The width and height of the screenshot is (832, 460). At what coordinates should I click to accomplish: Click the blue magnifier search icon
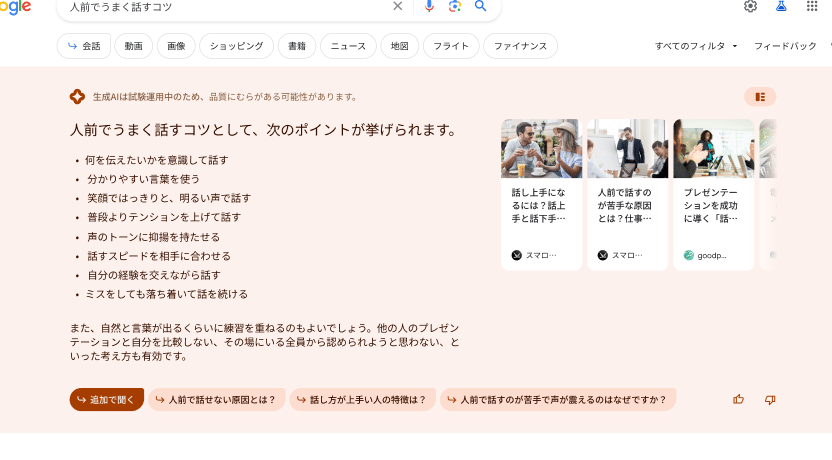coord(481,6)
